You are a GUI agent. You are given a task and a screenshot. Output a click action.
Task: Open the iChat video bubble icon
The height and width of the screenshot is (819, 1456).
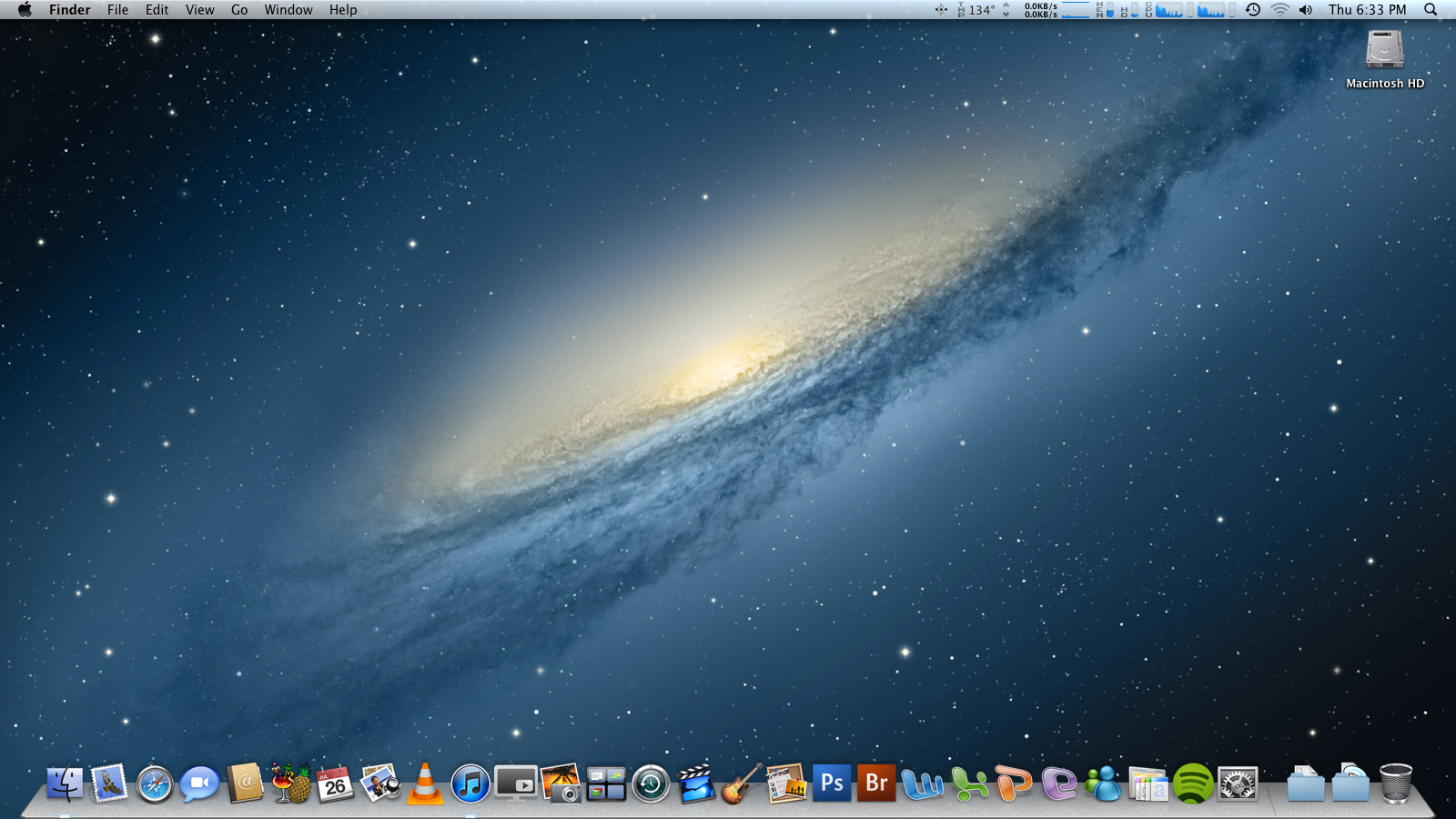point(199,784)
